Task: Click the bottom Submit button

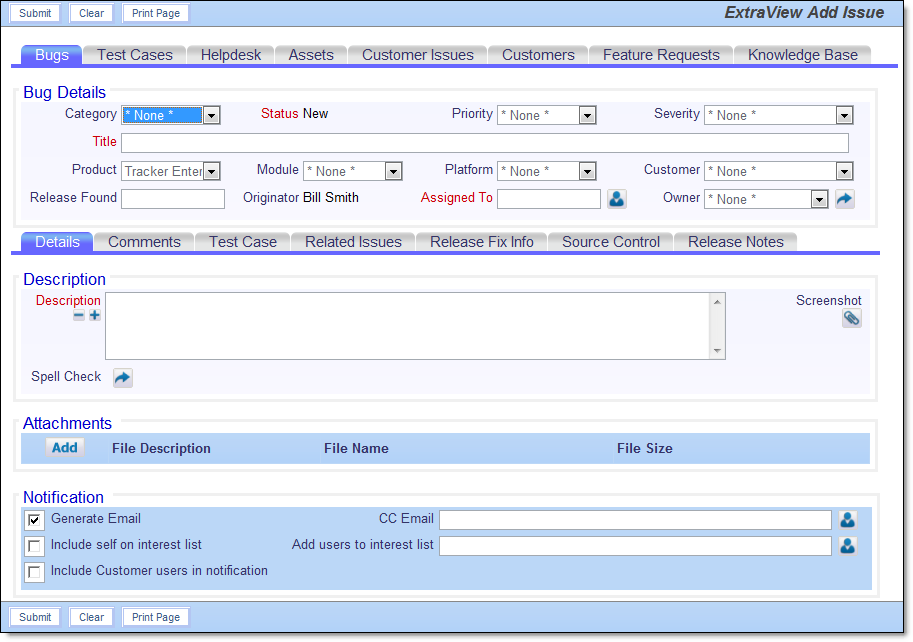Action: (x=35, y=617)
